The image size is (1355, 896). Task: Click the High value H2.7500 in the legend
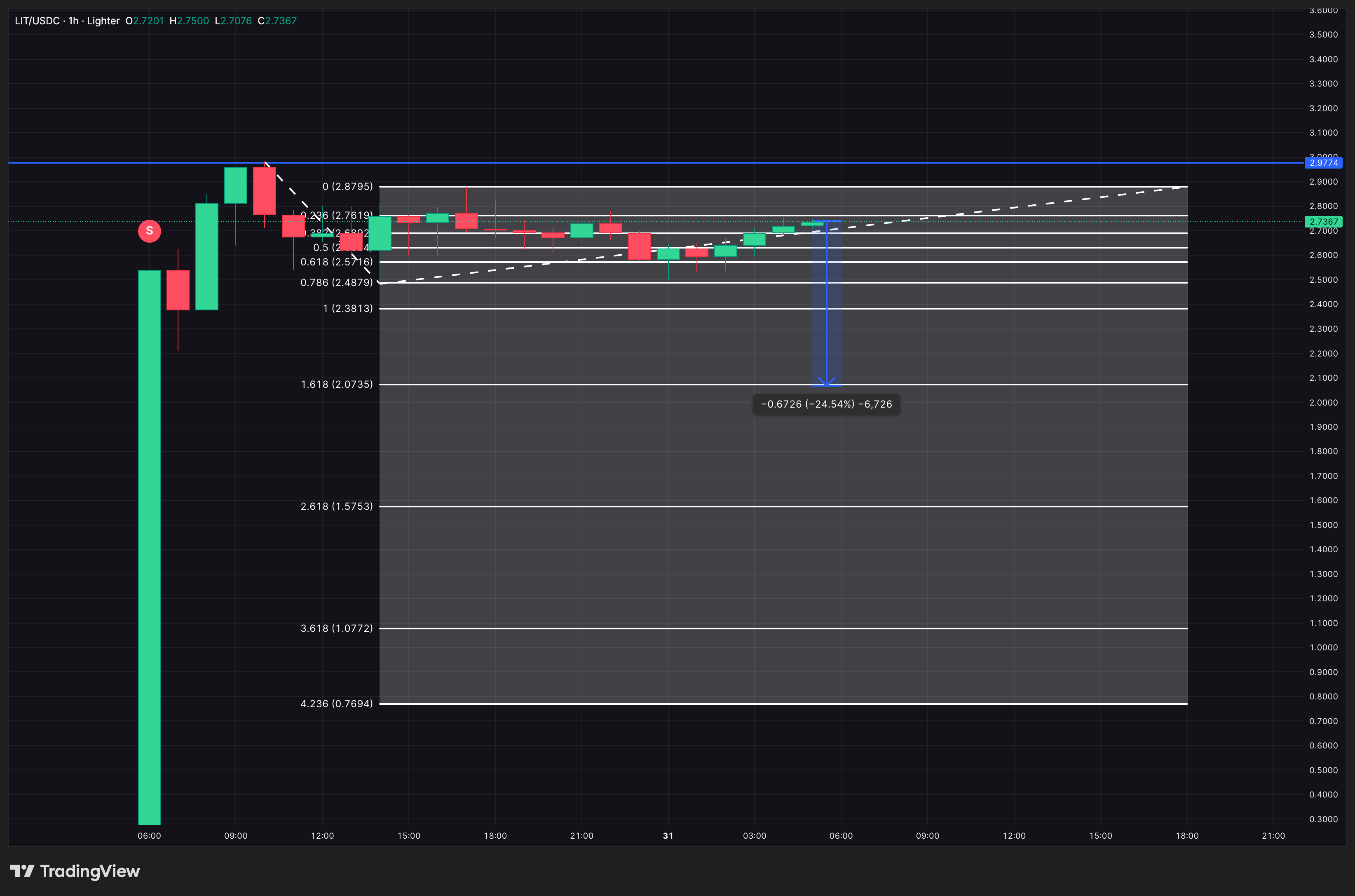188,21
